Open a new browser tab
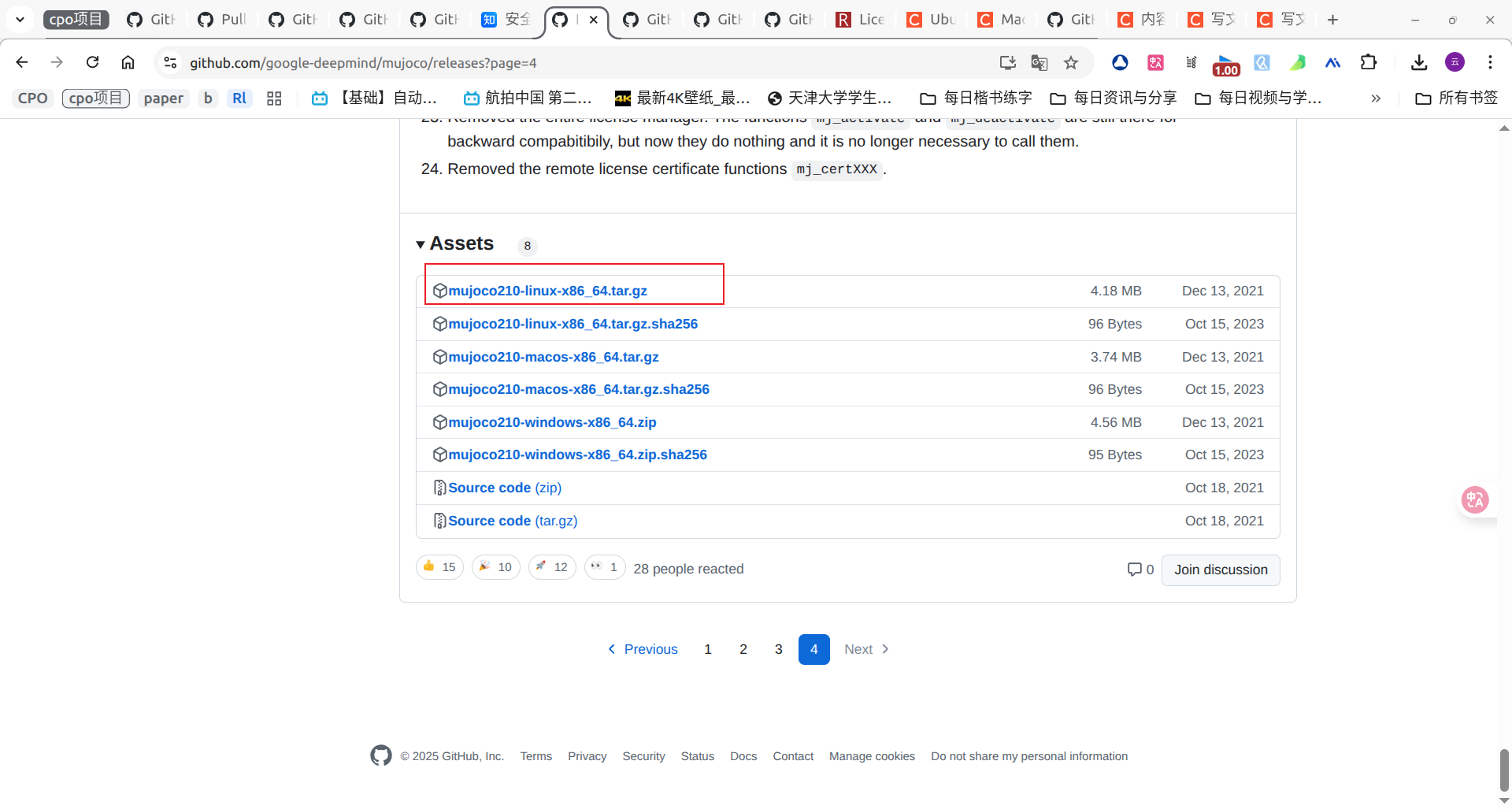 [1332, 20]
